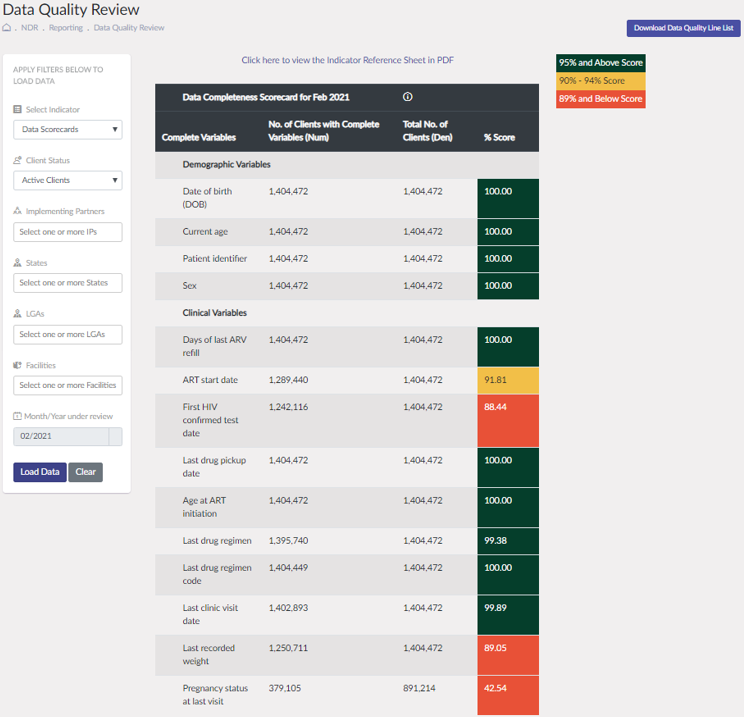This screenshot has height=717, width=744.
Task: Click the Implementing Partners label icon
Action: point(18,212)
